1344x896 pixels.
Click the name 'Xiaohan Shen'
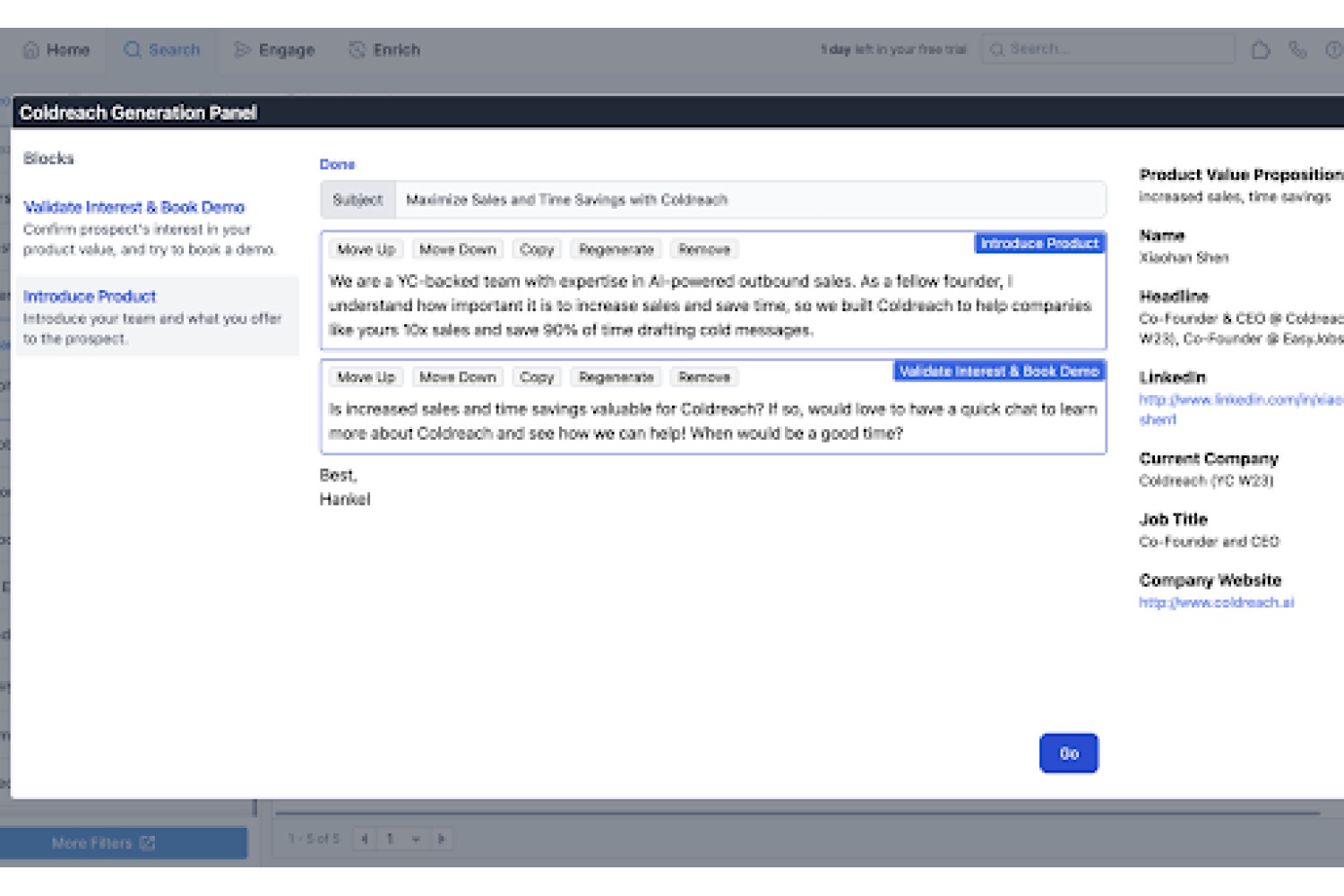[1184, 258]
